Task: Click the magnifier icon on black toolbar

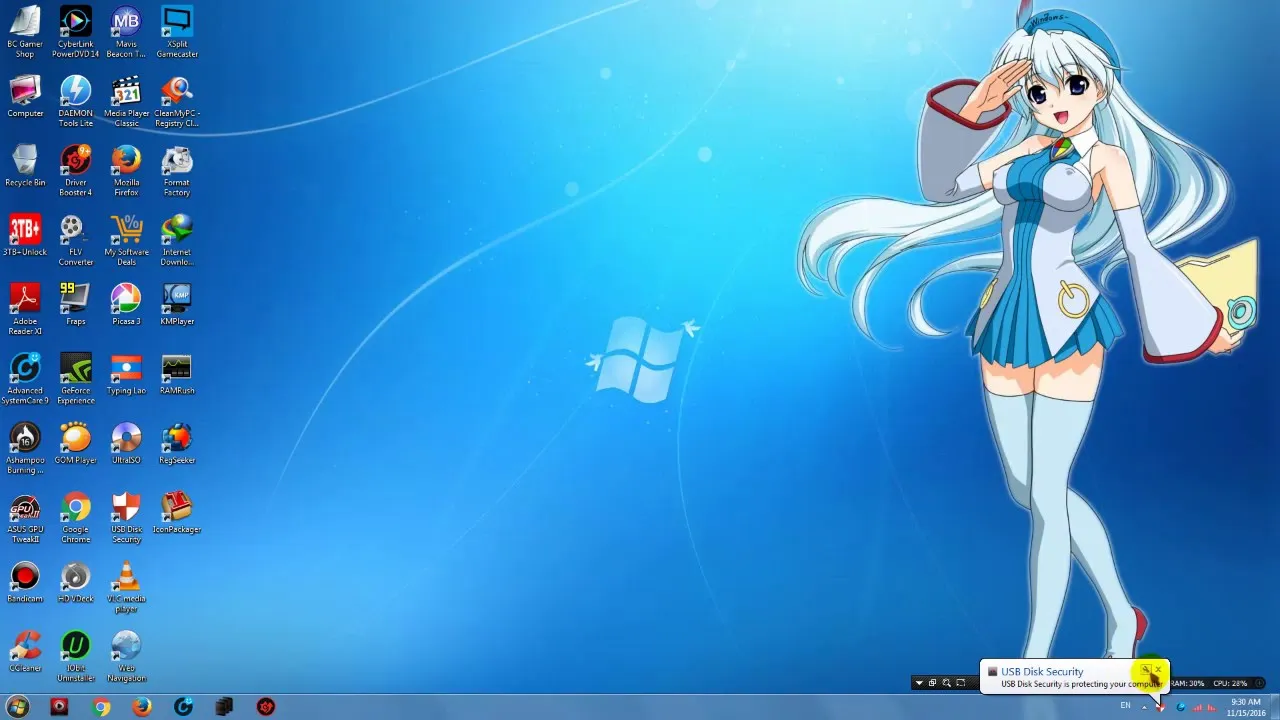Action: tap(947, 683)
